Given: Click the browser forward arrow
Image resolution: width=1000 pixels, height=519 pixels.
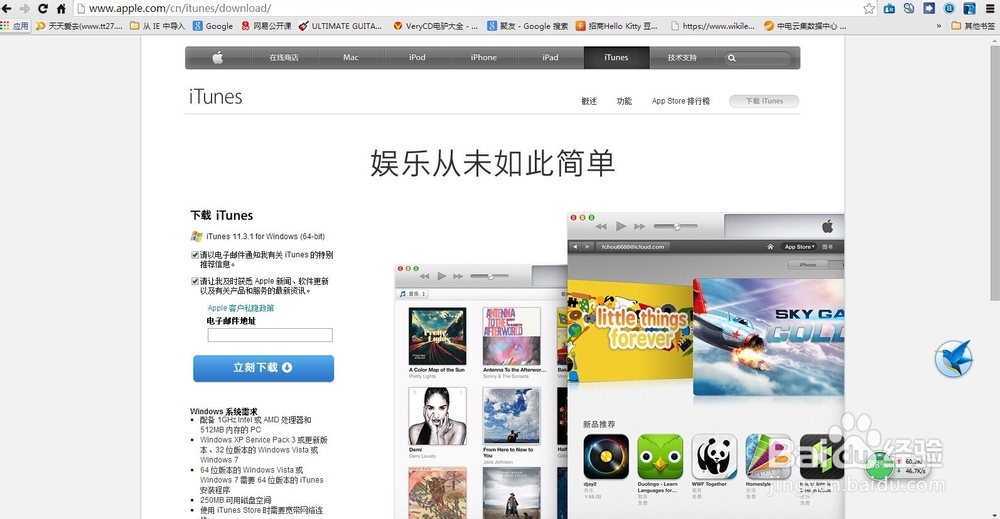Looking at the screenshot, I should tap(25, 8).
